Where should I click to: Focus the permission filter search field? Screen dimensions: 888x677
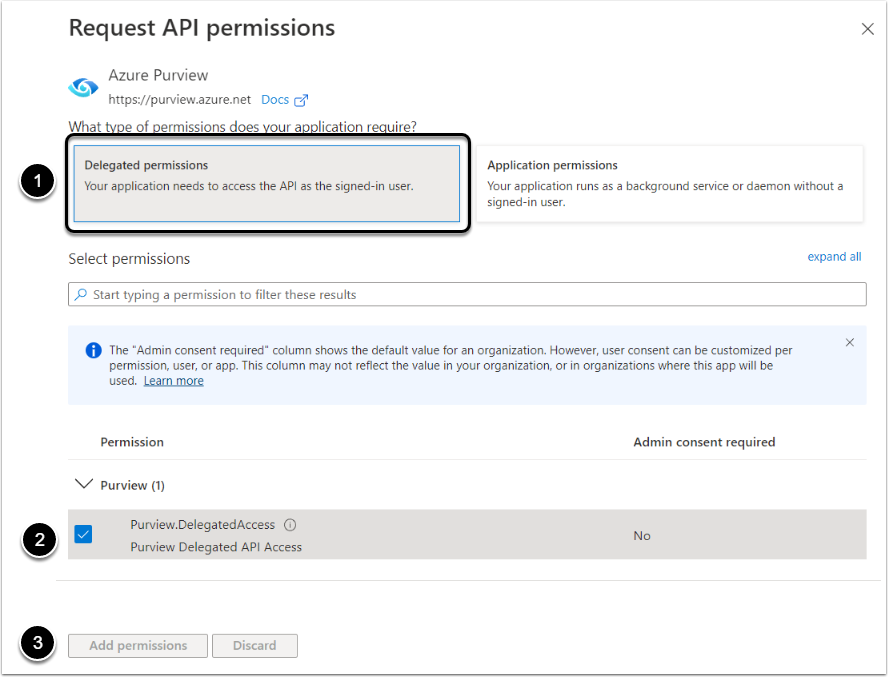[470, 295]
